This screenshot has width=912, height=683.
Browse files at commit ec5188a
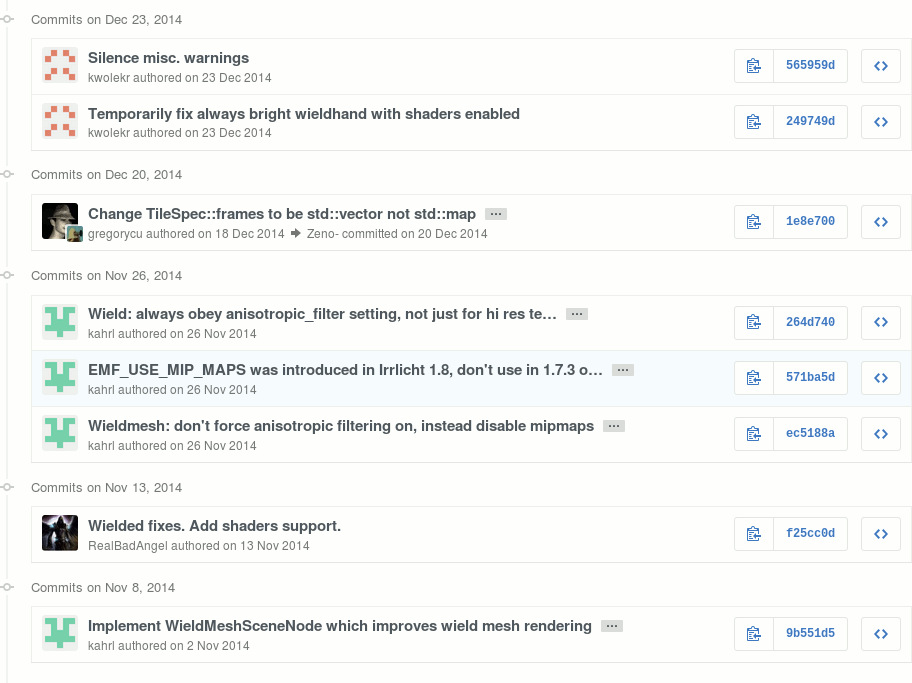point(881,434)
